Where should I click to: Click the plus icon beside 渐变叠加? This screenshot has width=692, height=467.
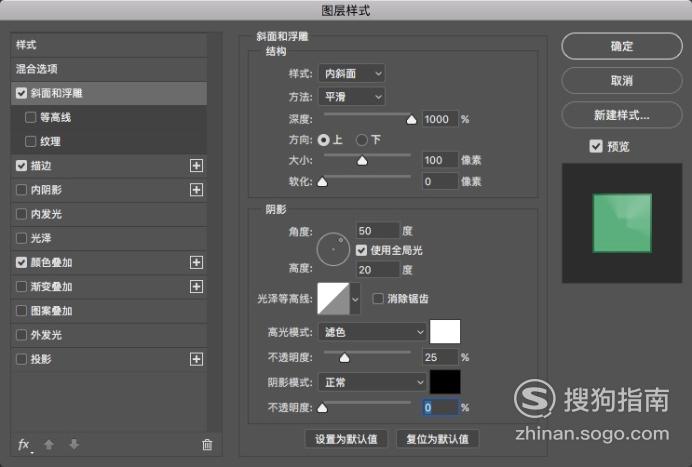(196, 287)
